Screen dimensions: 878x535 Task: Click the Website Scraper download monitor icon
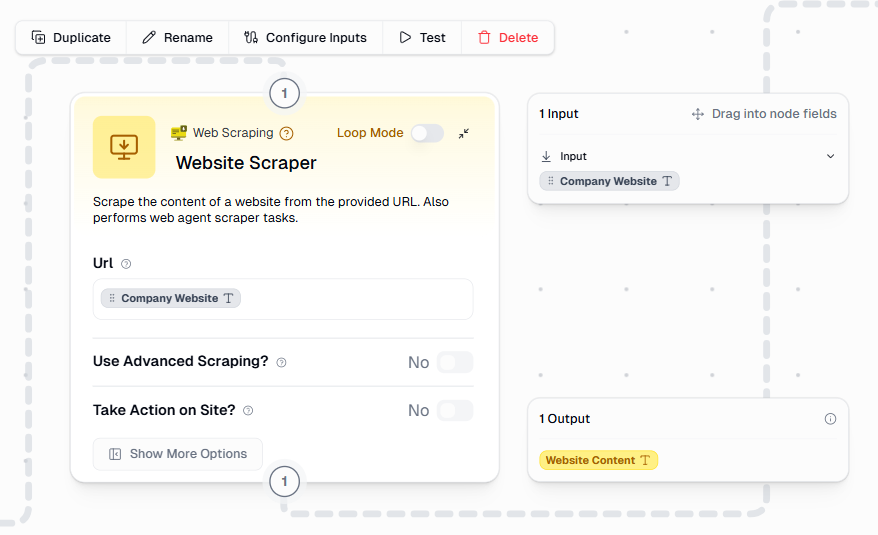(x=124, y=147)
